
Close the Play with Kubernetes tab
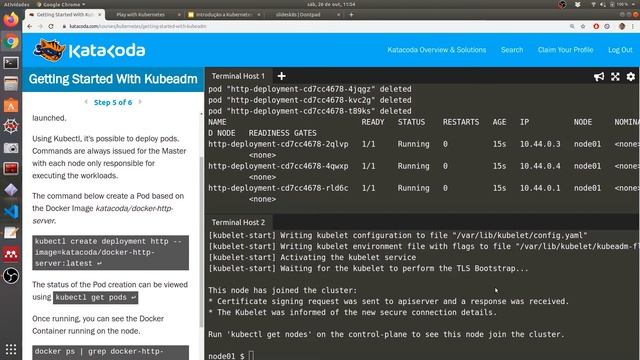pos(179,14)
